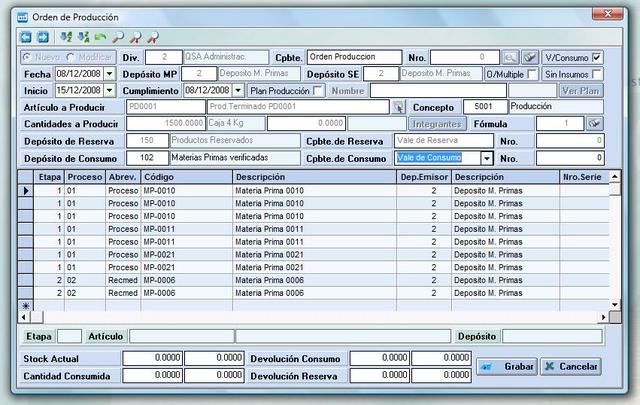Click the grid's scroll-up arrow

(x=615, y=176)
